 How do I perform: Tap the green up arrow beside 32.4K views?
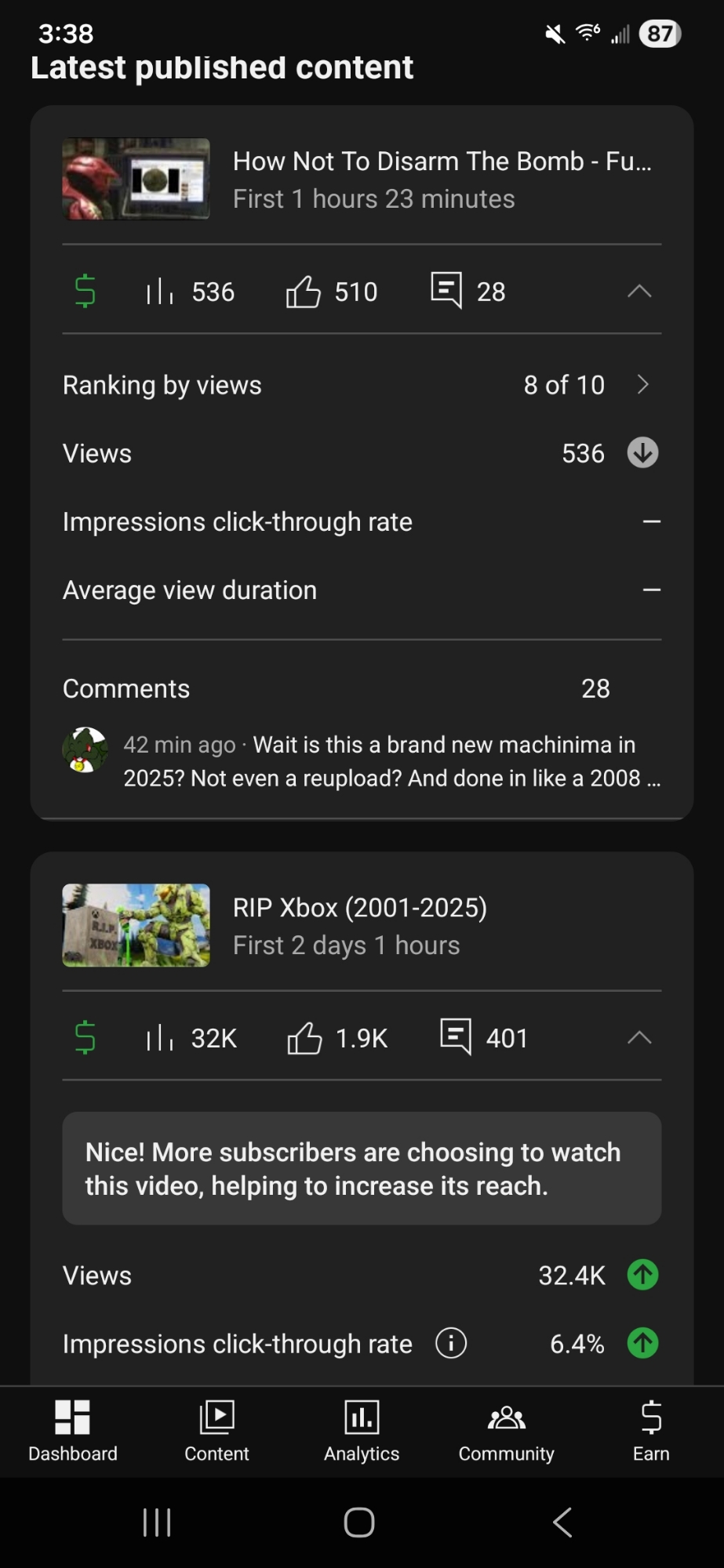(642, 1275)
